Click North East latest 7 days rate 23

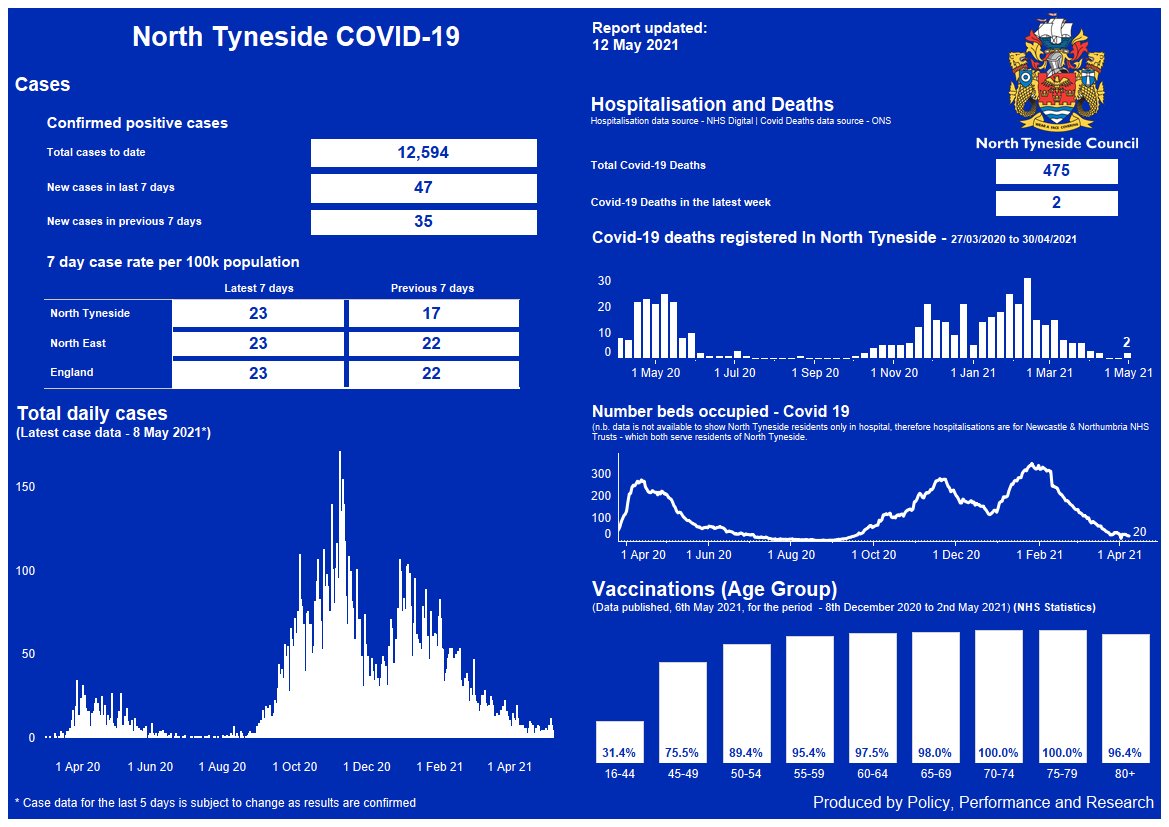pyautogui.click(x=258, y=344)
